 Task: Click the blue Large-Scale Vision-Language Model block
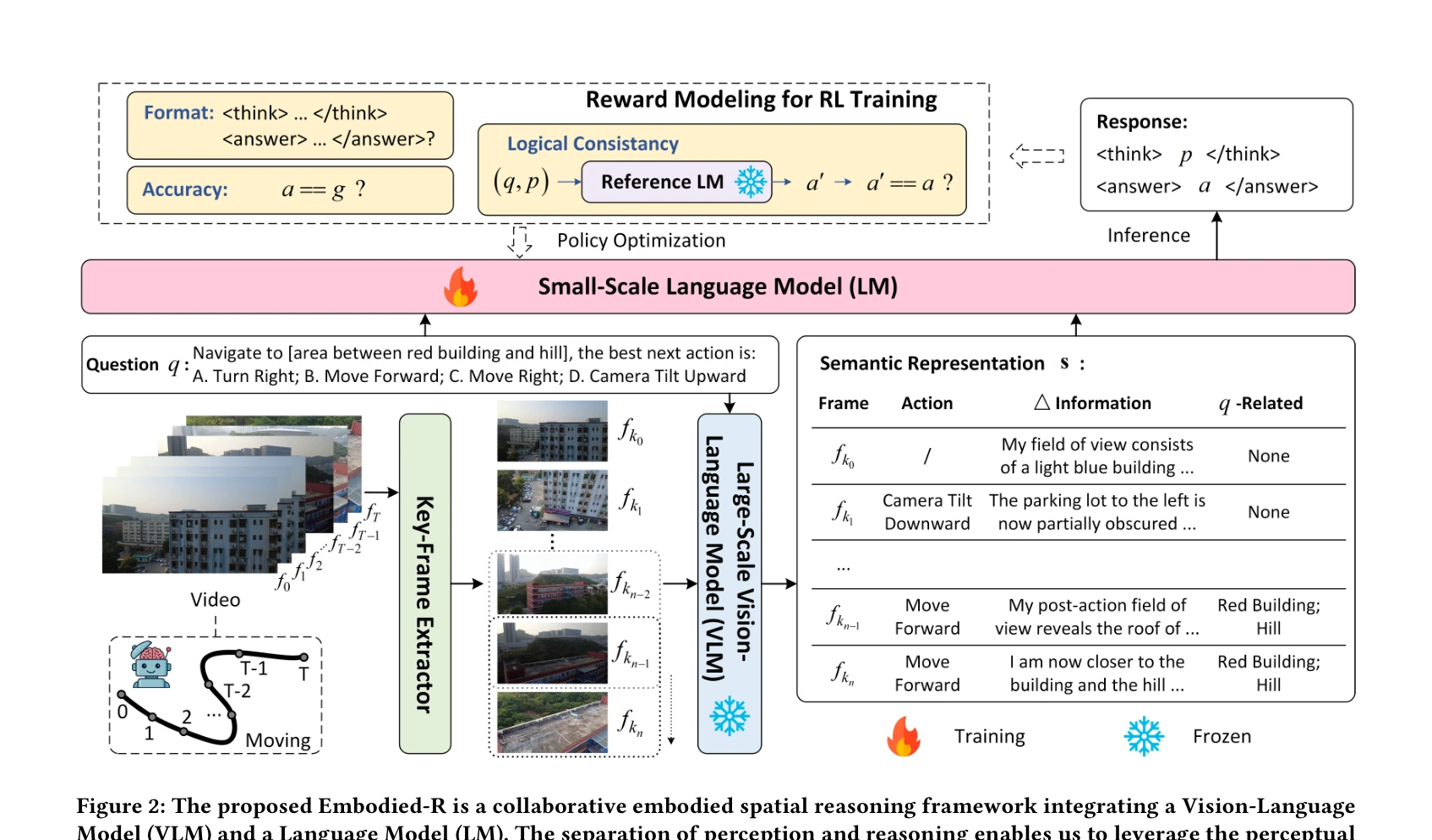(729, 583)
